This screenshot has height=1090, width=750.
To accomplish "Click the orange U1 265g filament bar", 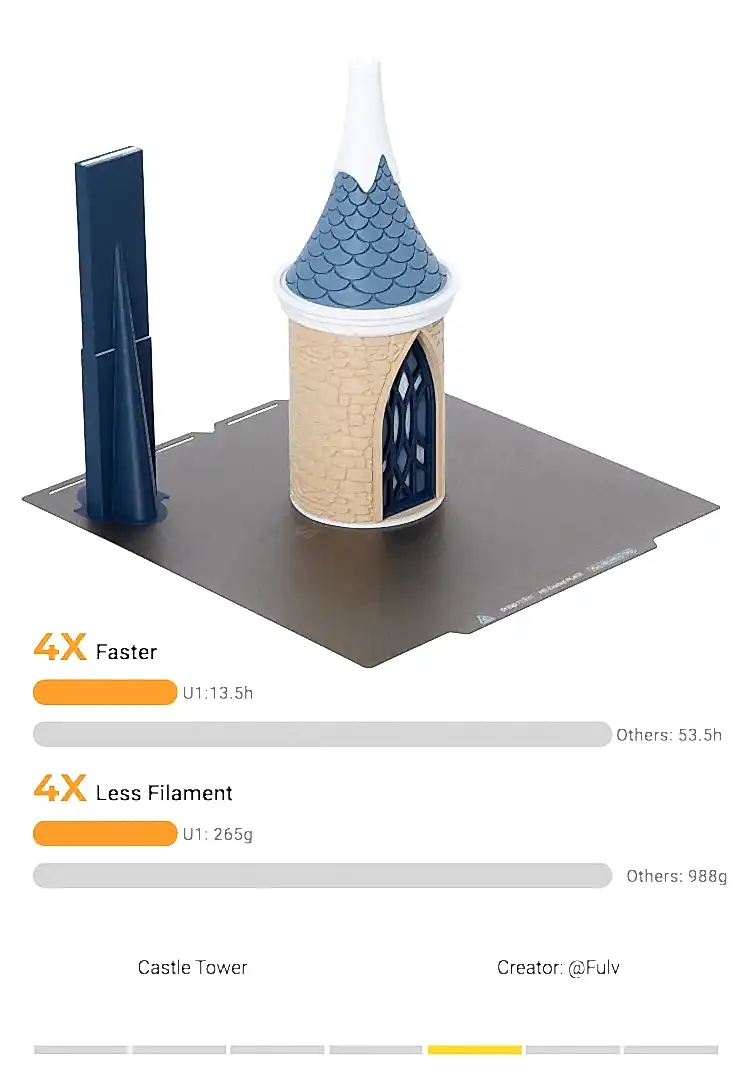I will pyautogui.click(x=105, y=833).
